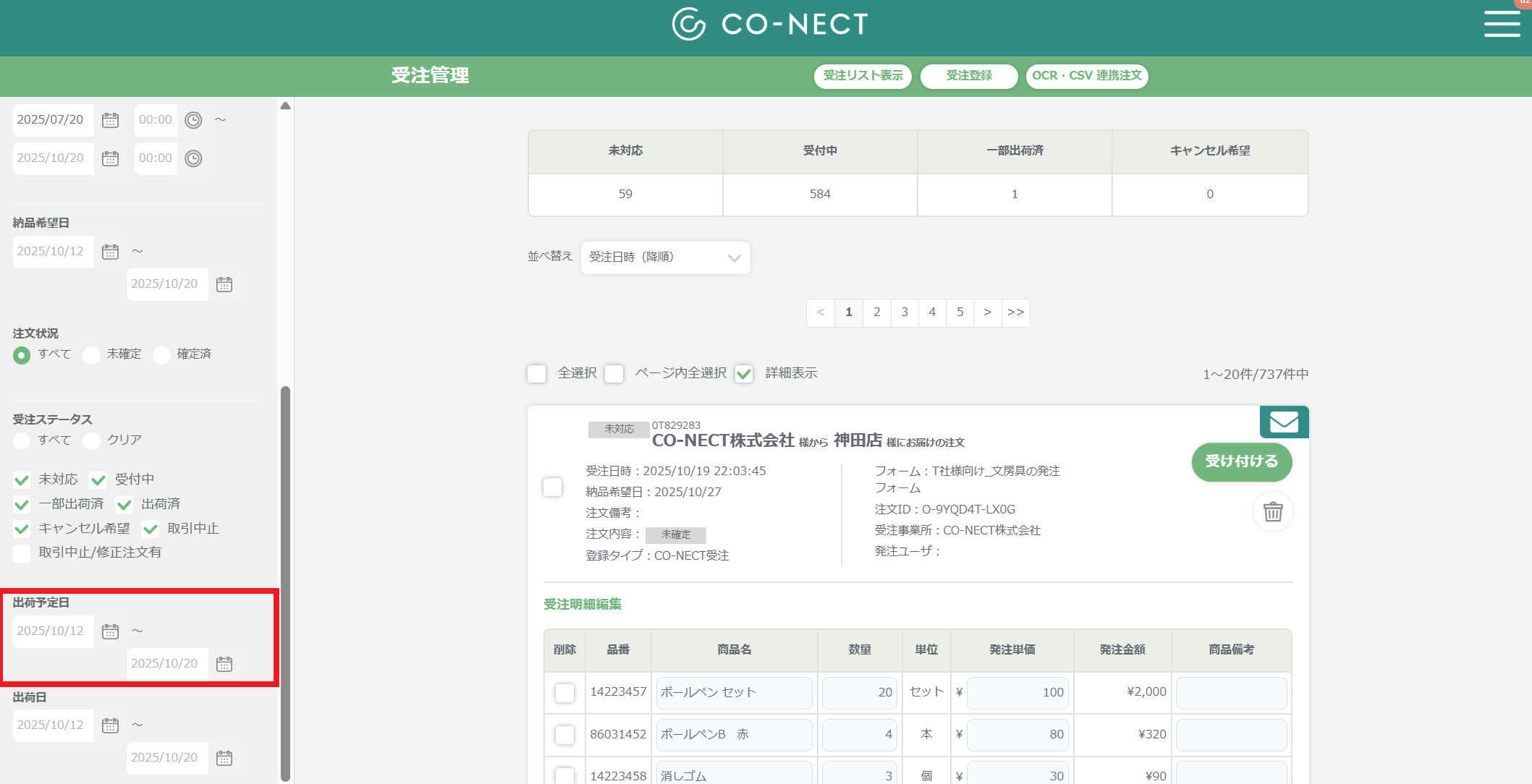Edit unit price 100 field
This screenshot has height=784, width=1532.
tap(1017, 693)
